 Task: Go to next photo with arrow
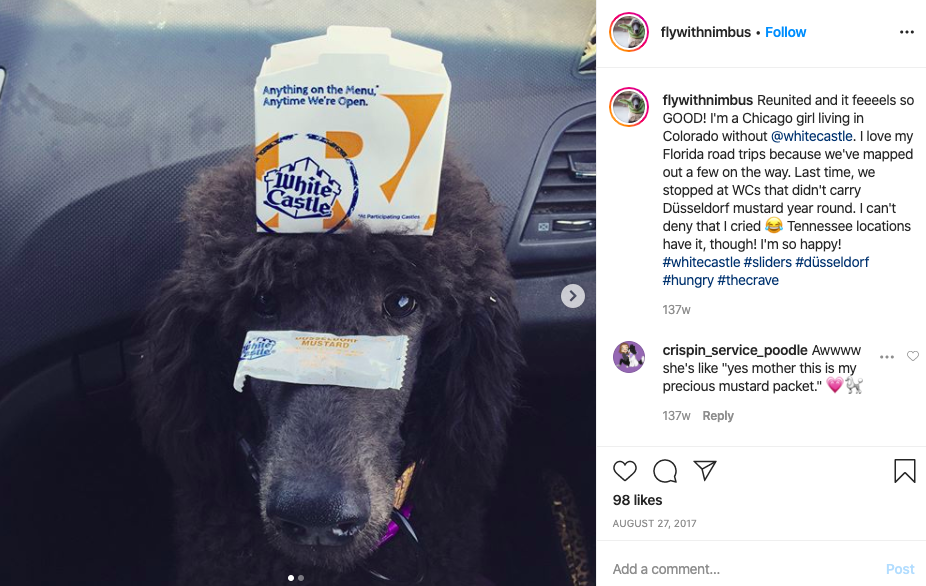[x=573, y=296]
